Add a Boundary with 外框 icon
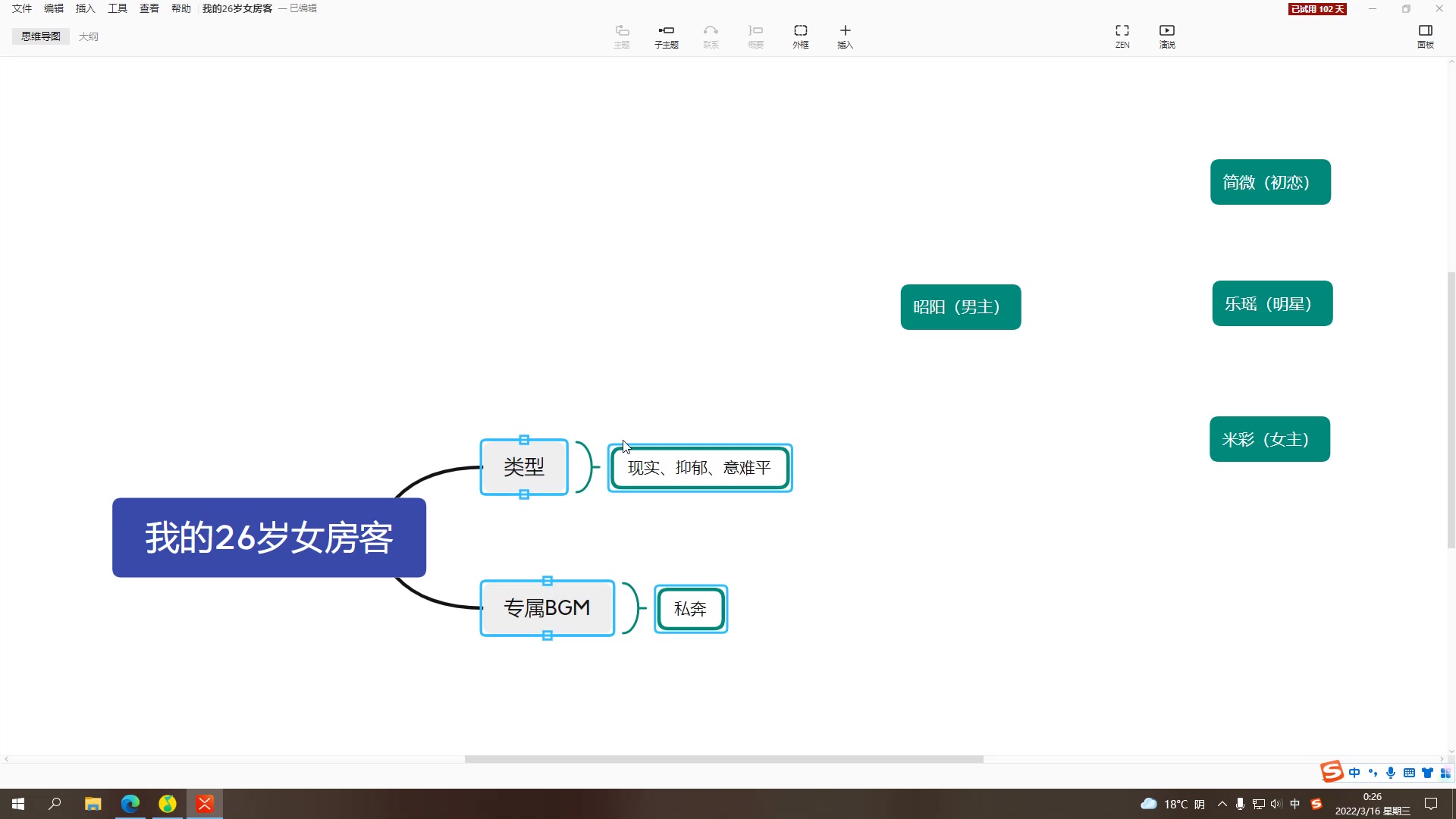1456x819 pixels. coord(801,36)
